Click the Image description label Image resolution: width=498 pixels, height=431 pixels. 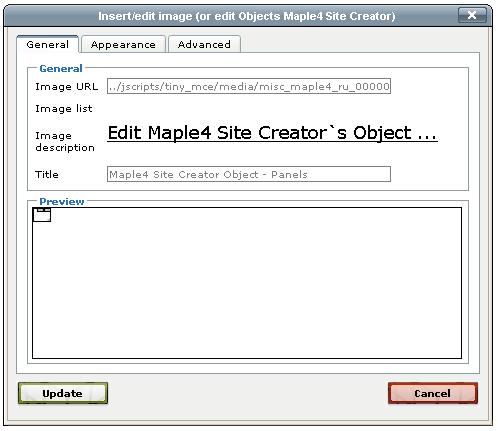pyautogui.click(x=65, y=142)
